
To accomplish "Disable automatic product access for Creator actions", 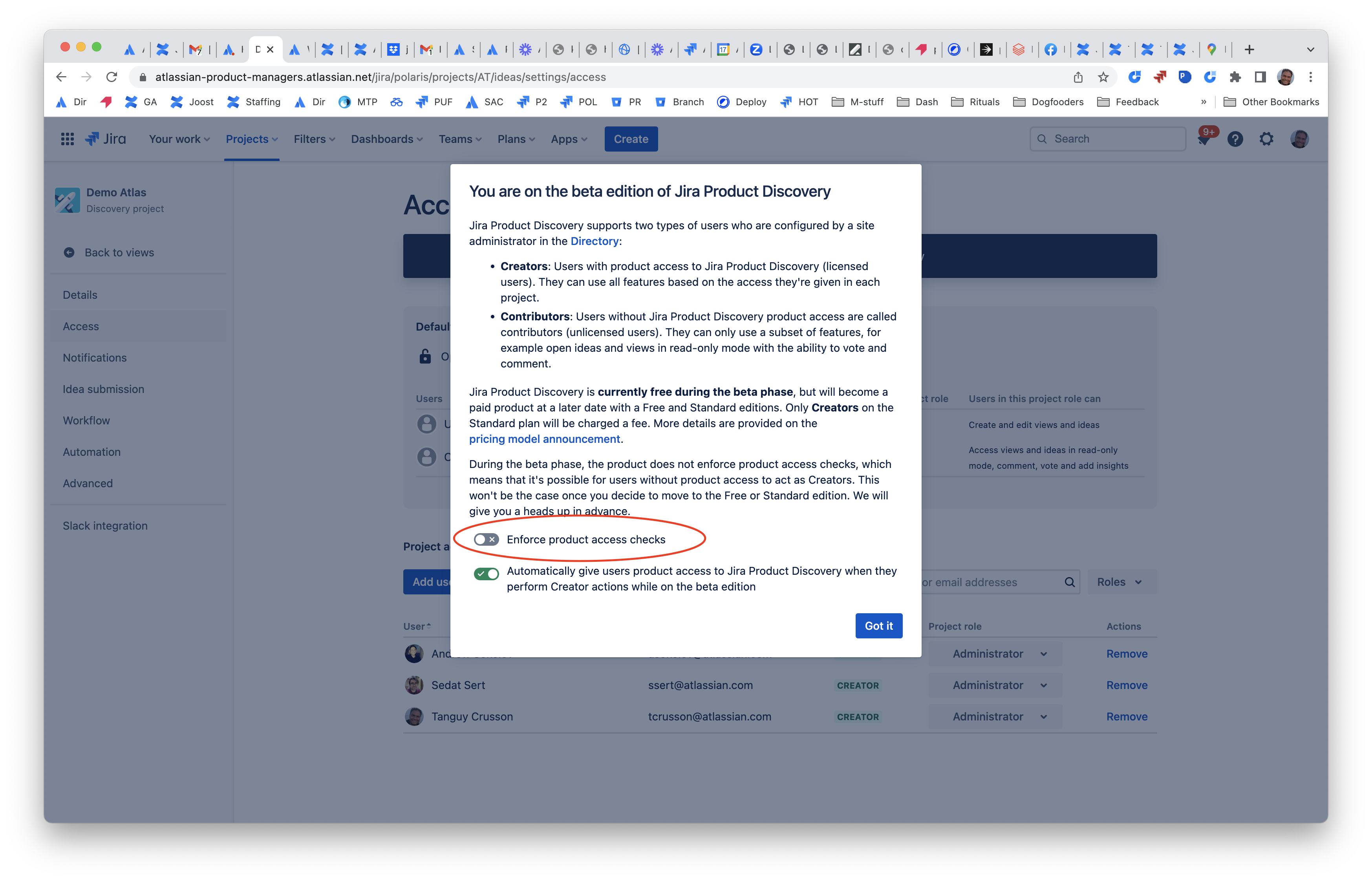I will [486, 574].
